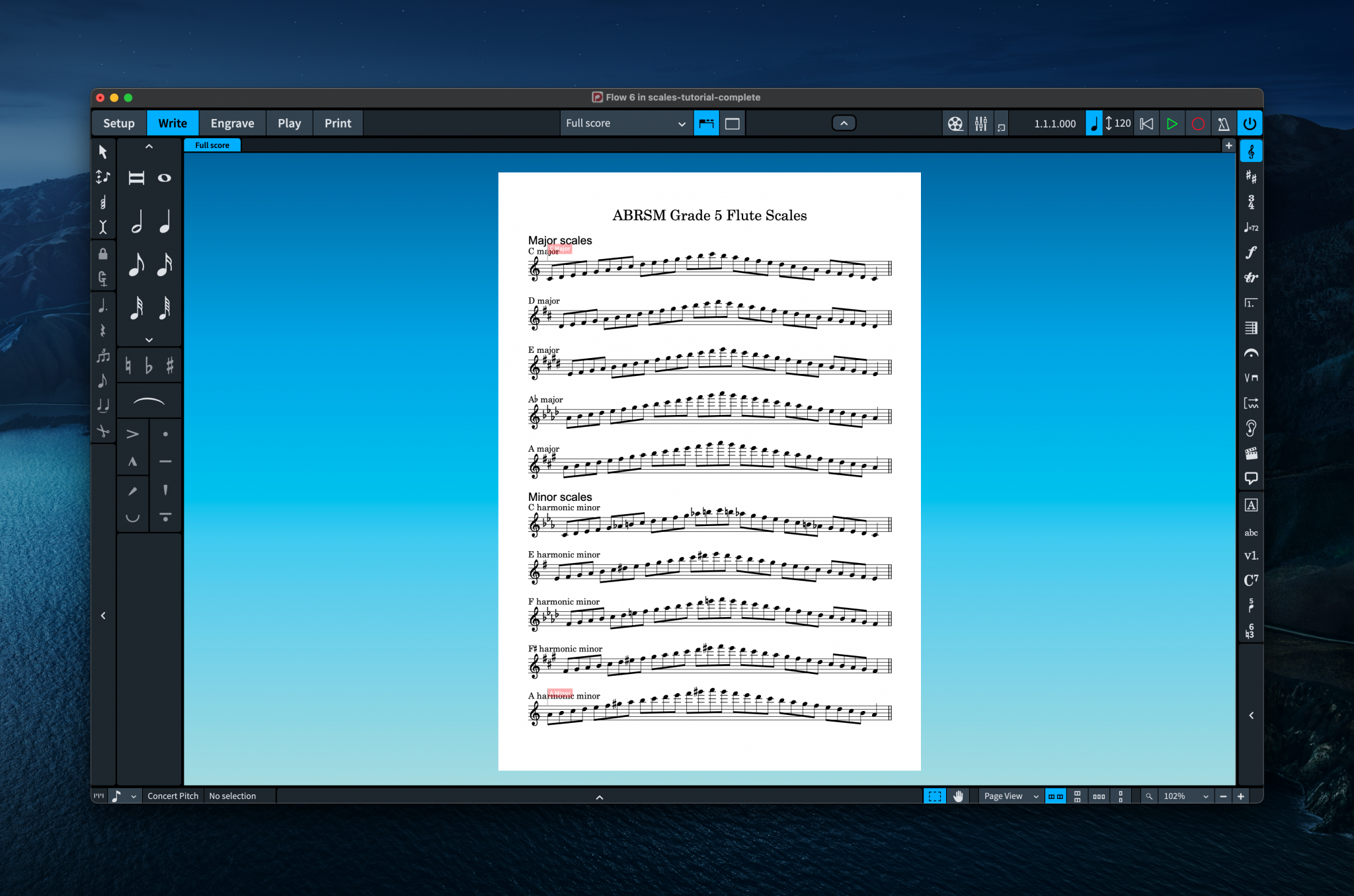Click the Slur tool

point(149,401)
